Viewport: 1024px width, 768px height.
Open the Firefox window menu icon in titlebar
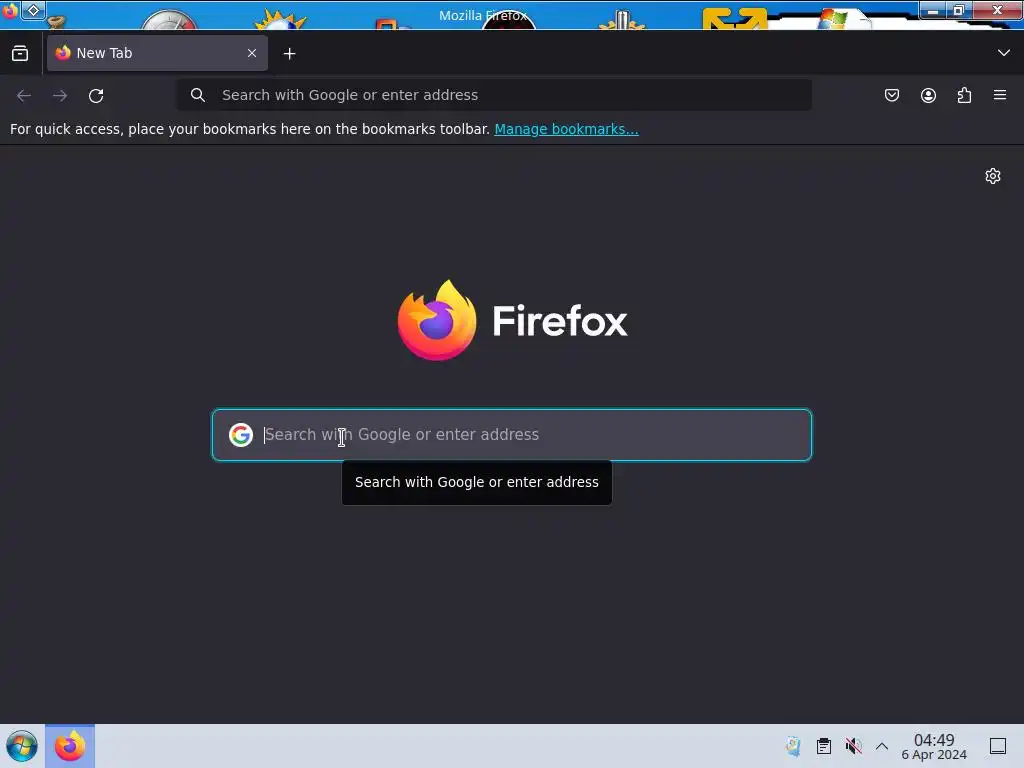pos(9,10)
